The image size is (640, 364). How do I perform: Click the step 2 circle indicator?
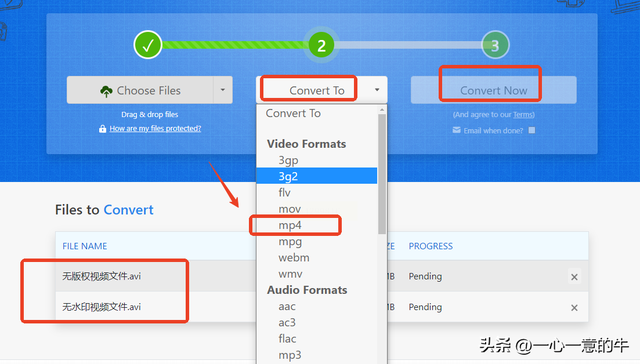pos(322,45)
